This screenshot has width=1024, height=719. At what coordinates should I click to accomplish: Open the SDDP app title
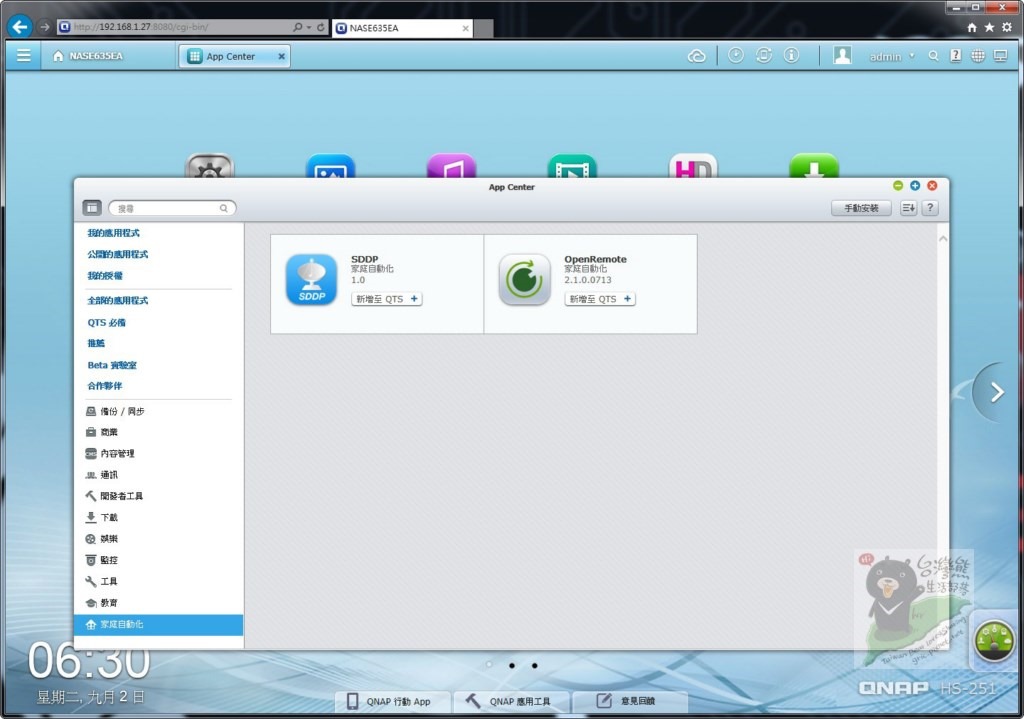coord(364,259)
